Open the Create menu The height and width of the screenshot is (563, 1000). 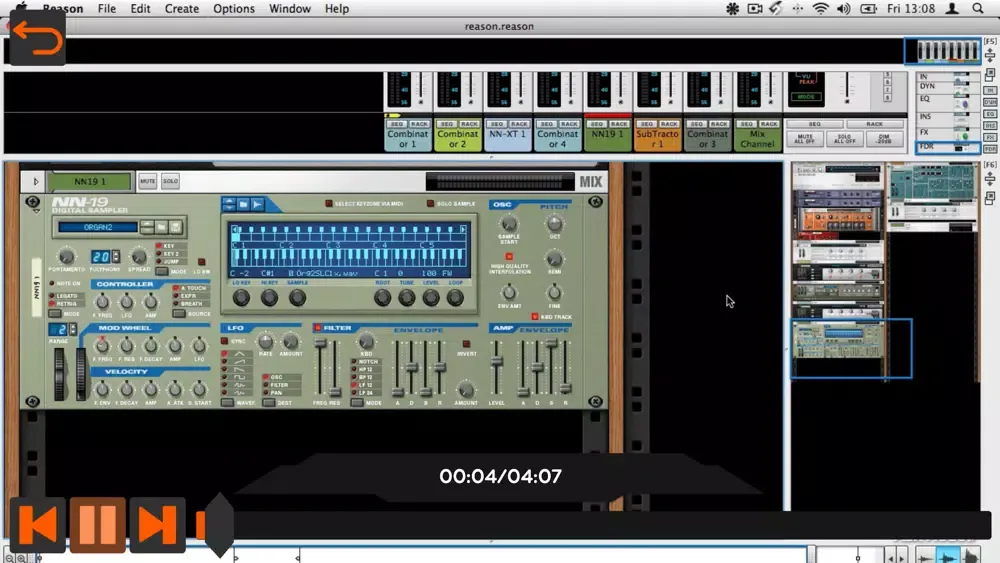point(182,8)
